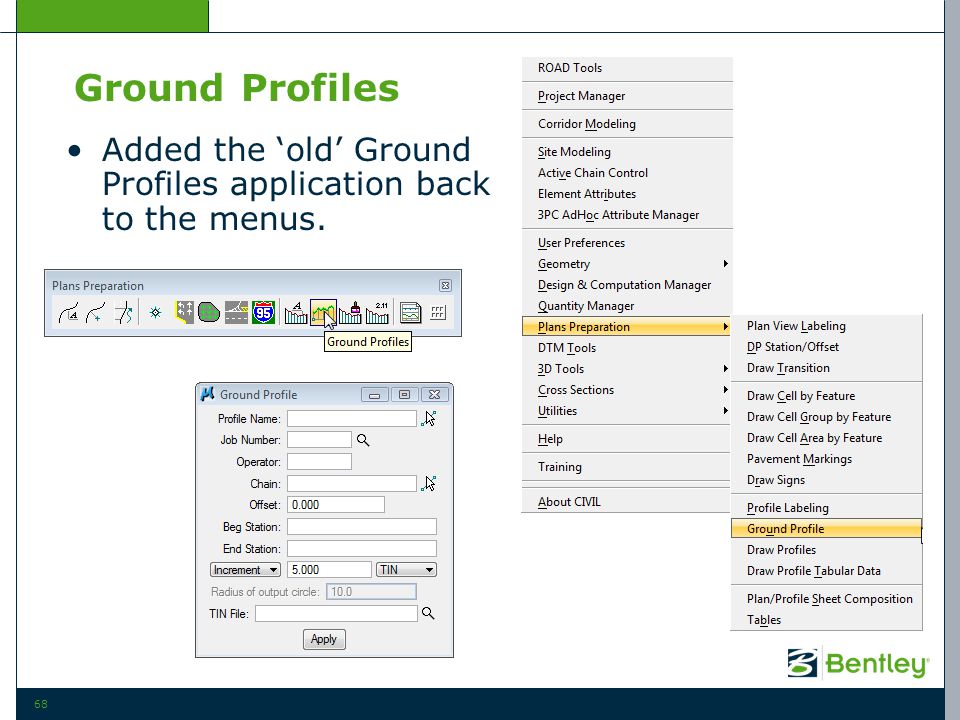The image size is (960, 720).
Task: Expand the Geometry submenu
Action: click(627, 264)
